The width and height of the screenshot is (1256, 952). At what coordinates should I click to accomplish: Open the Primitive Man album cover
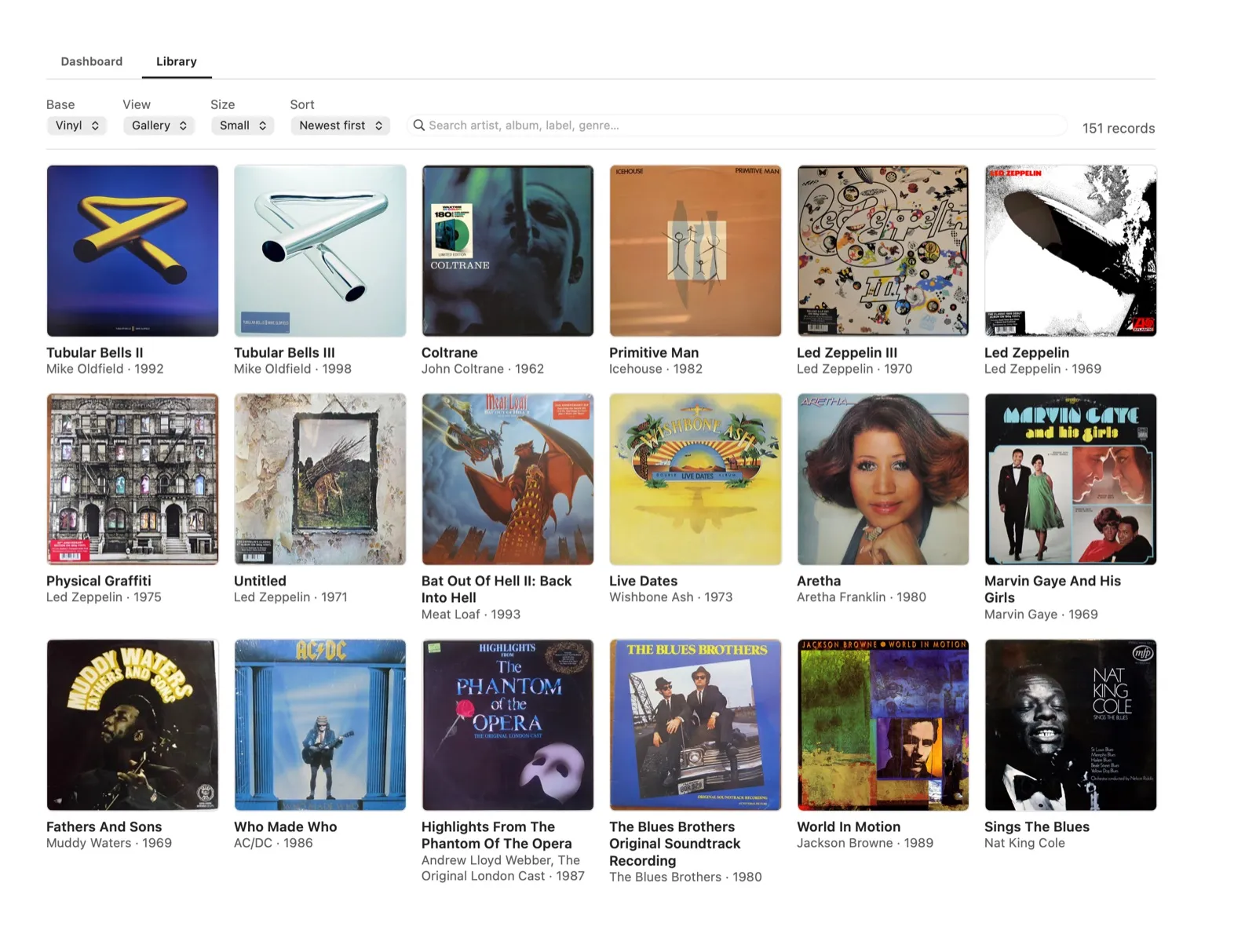point(696,251)
